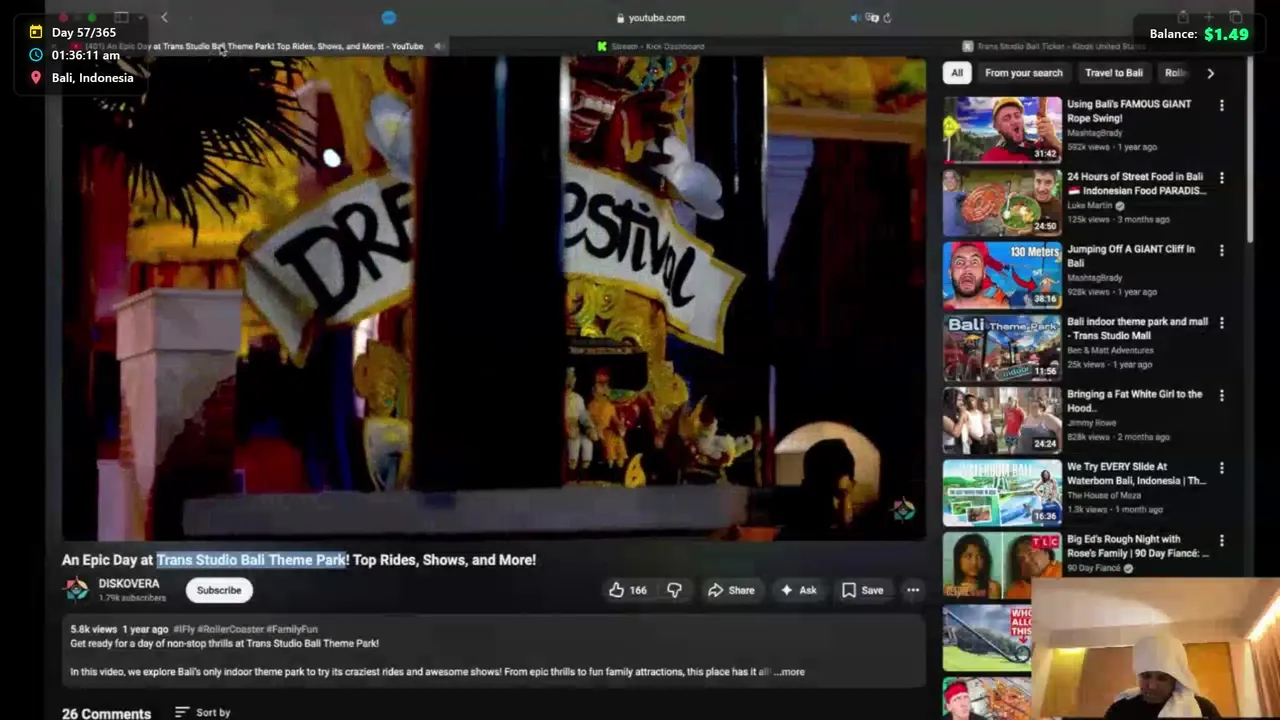This screenshot has width=1280, height=720.
Task: Open thumbnail of Bringing a Fat White Girl
Action: click(1002, 420)
